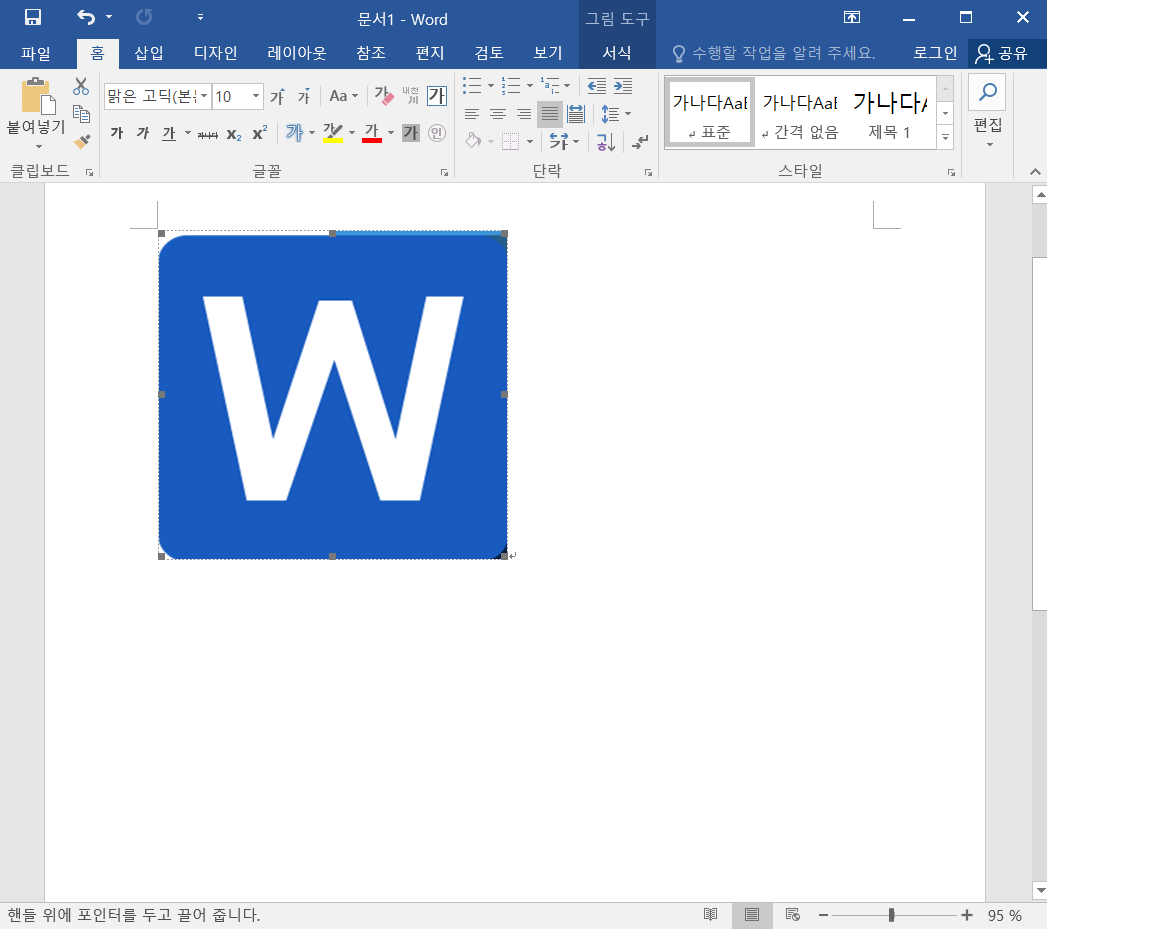
Task: Save the document with the floppy icon
Action: click(32, 18)
